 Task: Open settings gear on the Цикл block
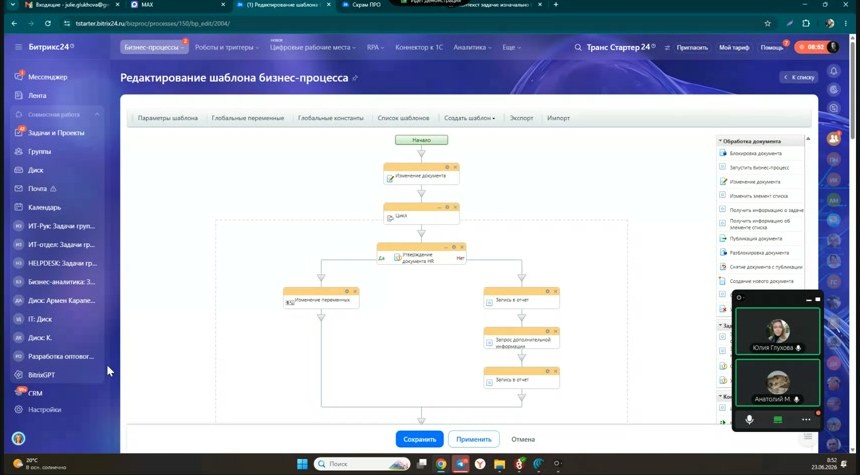pos(447,207)
